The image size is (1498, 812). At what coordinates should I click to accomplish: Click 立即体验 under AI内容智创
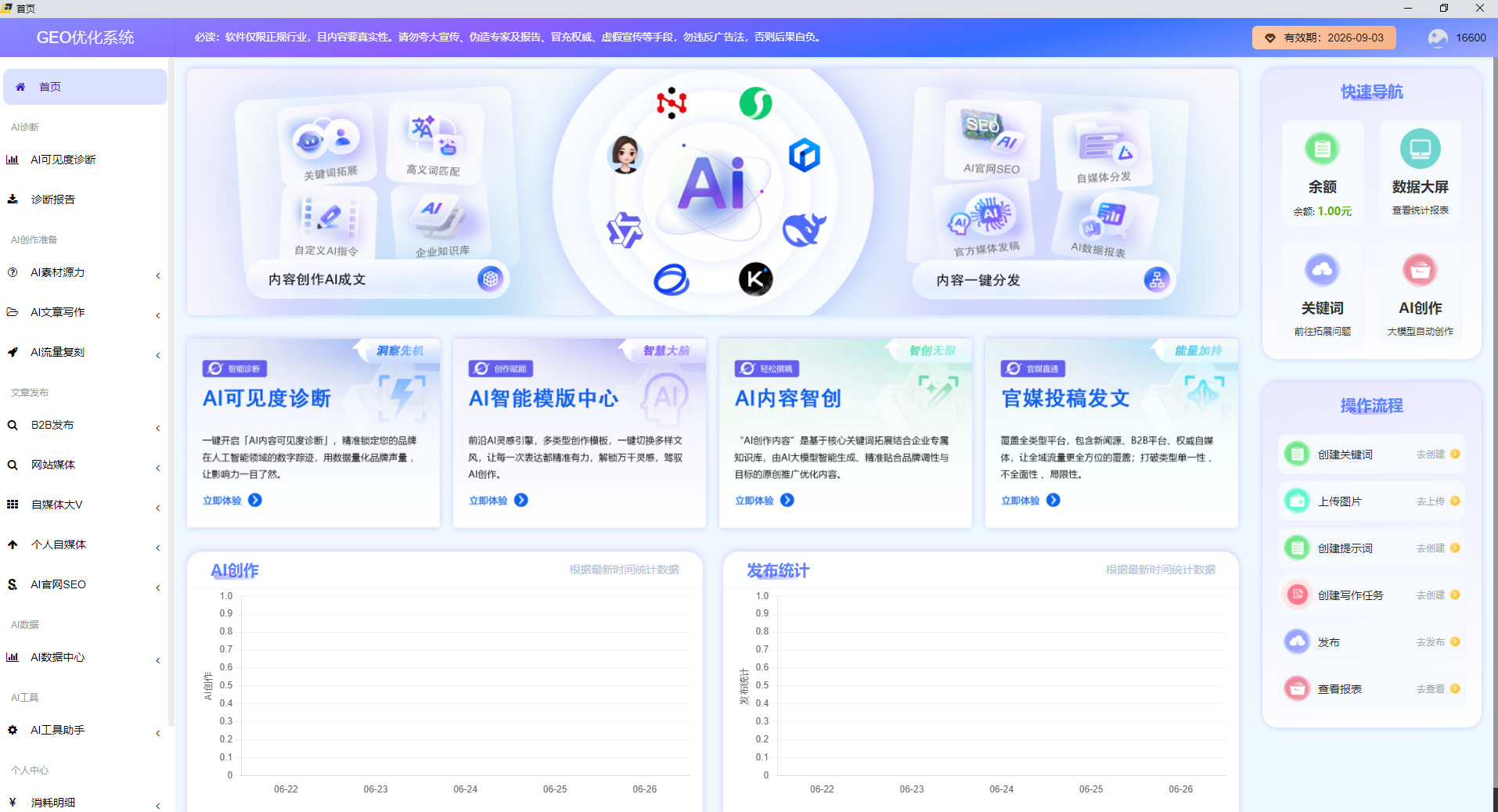click(765, 500)
